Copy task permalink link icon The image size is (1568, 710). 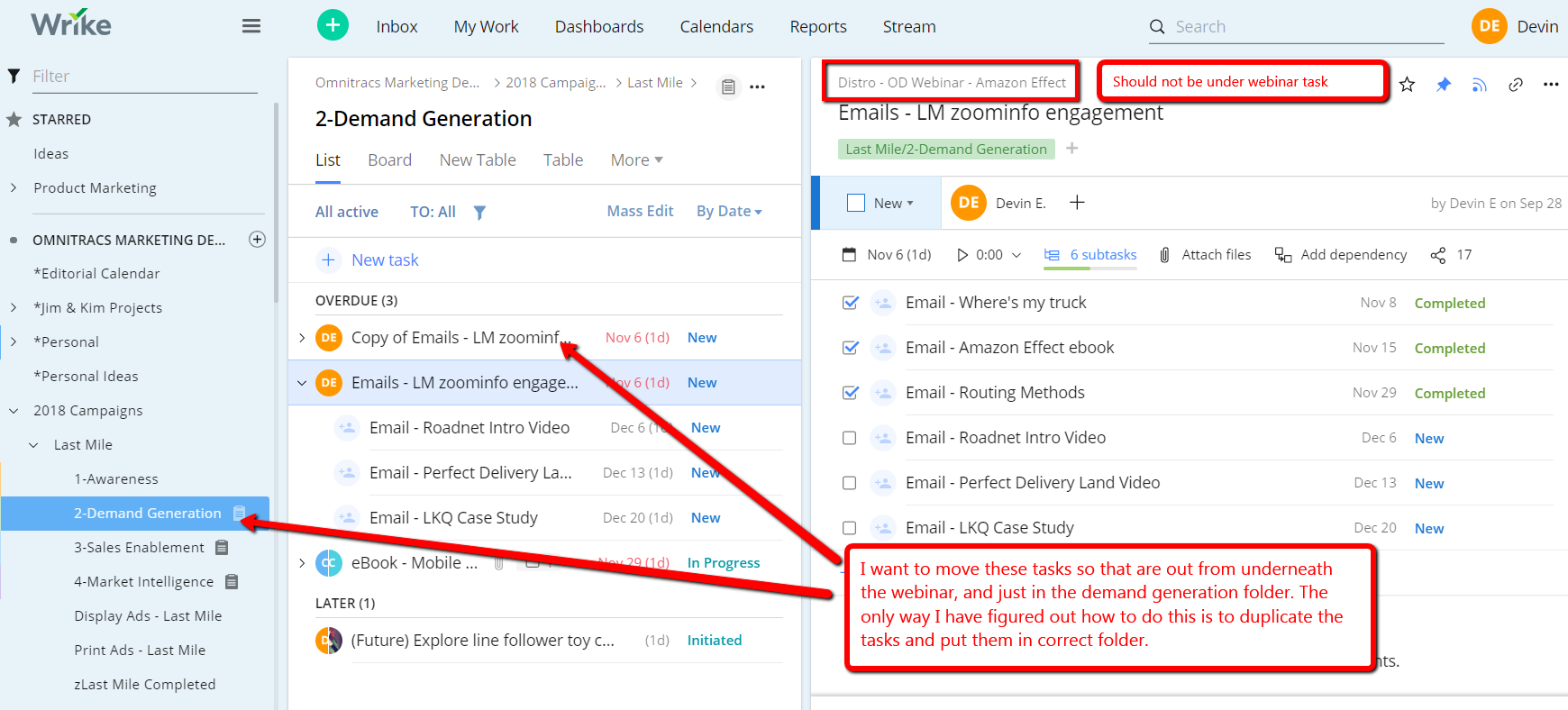[x=1516, y=85]
